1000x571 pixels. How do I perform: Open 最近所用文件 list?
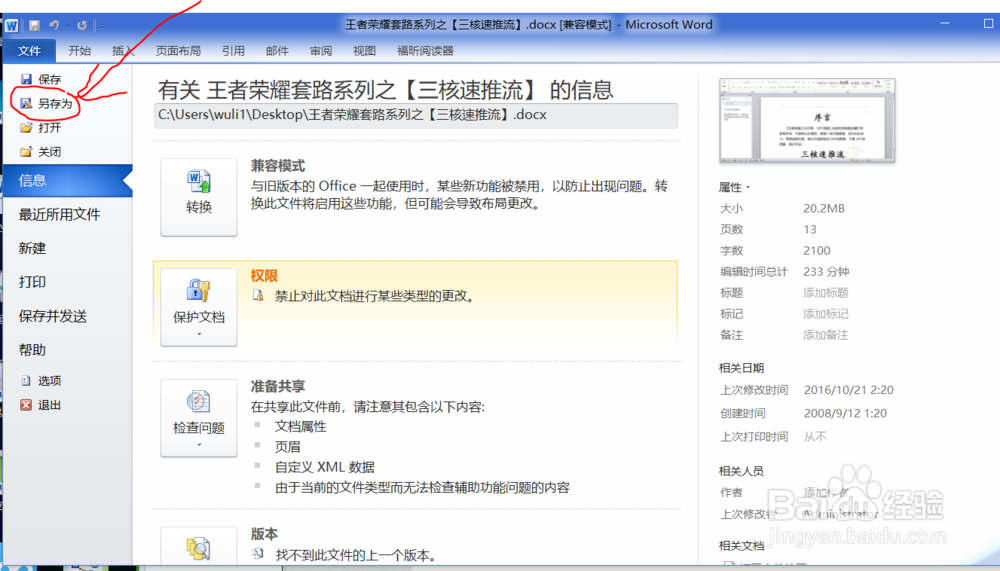click(x=59, y=214)
